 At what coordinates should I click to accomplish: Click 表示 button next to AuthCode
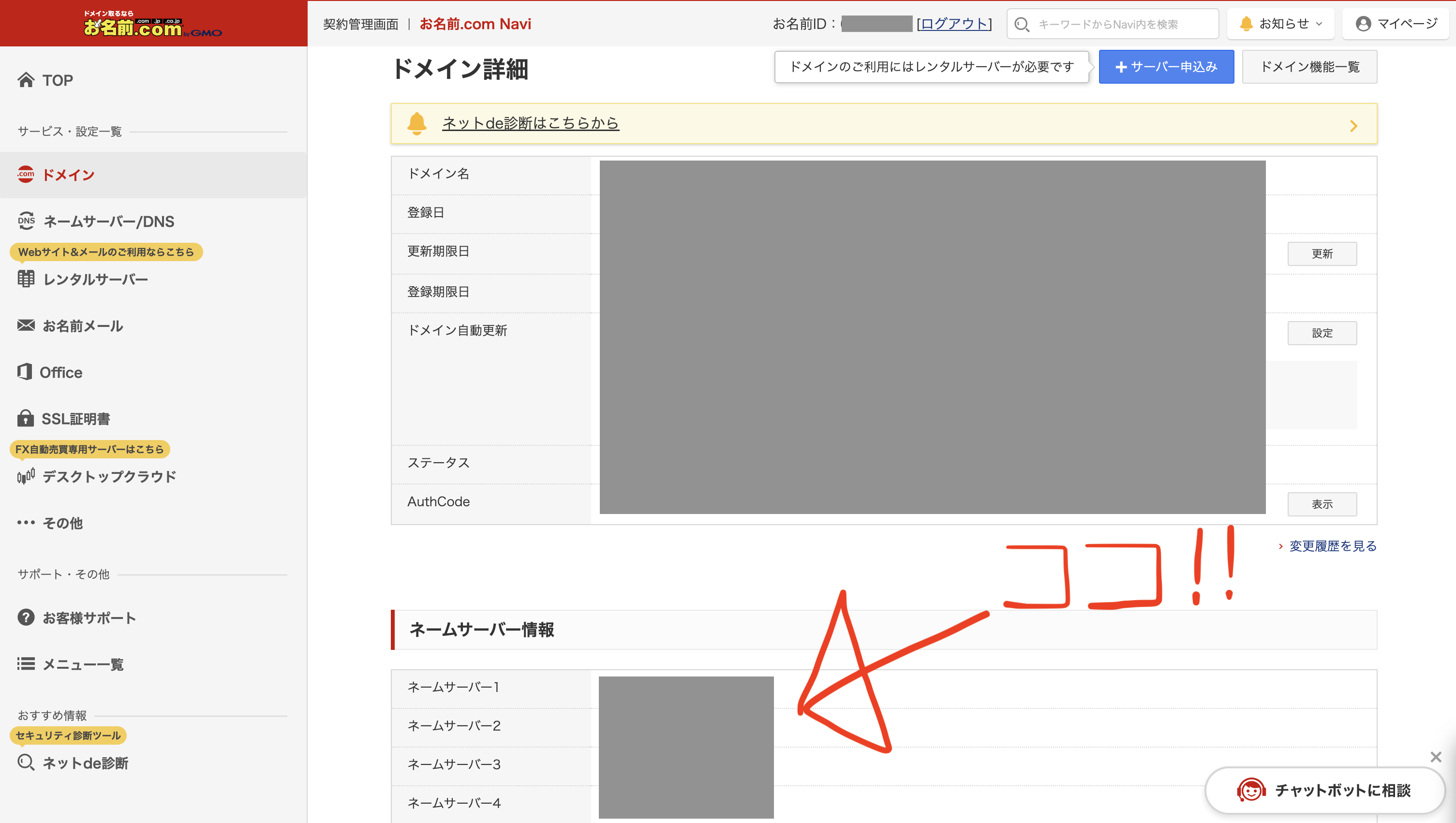[x=1322, y=504]
